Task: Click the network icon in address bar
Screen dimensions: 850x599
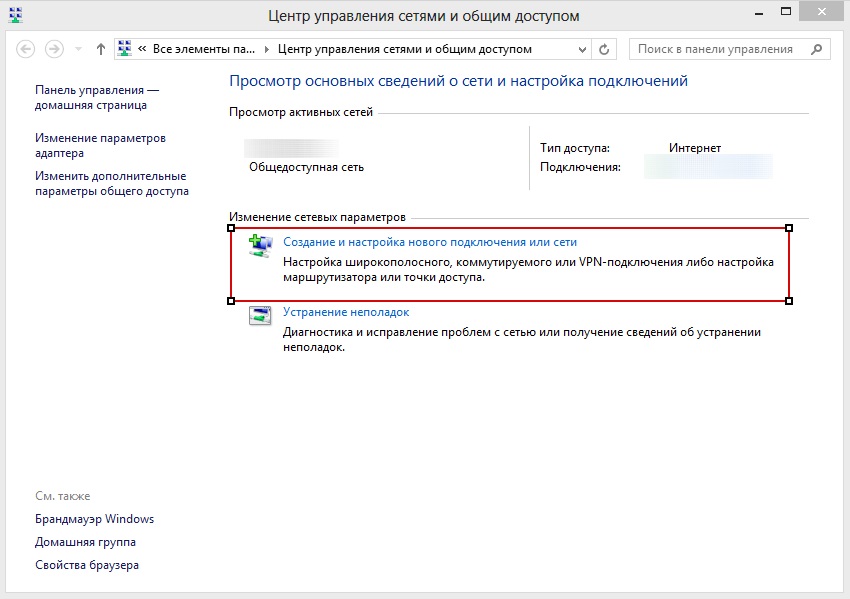Action: pos(125,49)
